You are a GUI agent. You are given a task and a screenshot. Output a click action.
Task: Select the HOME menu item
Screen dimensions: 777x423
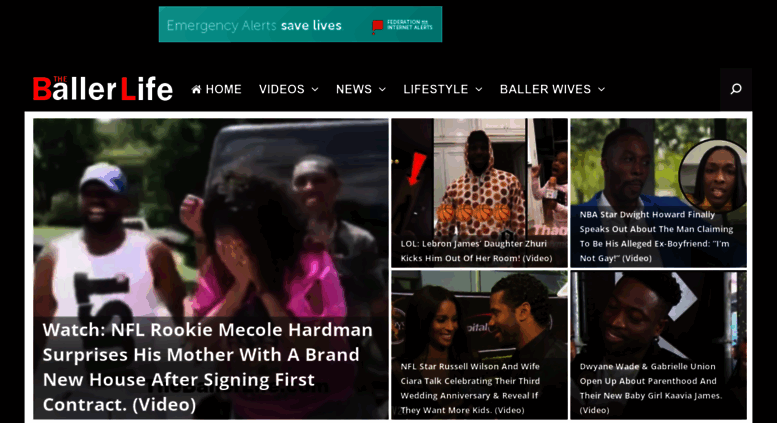coord(217,89)
